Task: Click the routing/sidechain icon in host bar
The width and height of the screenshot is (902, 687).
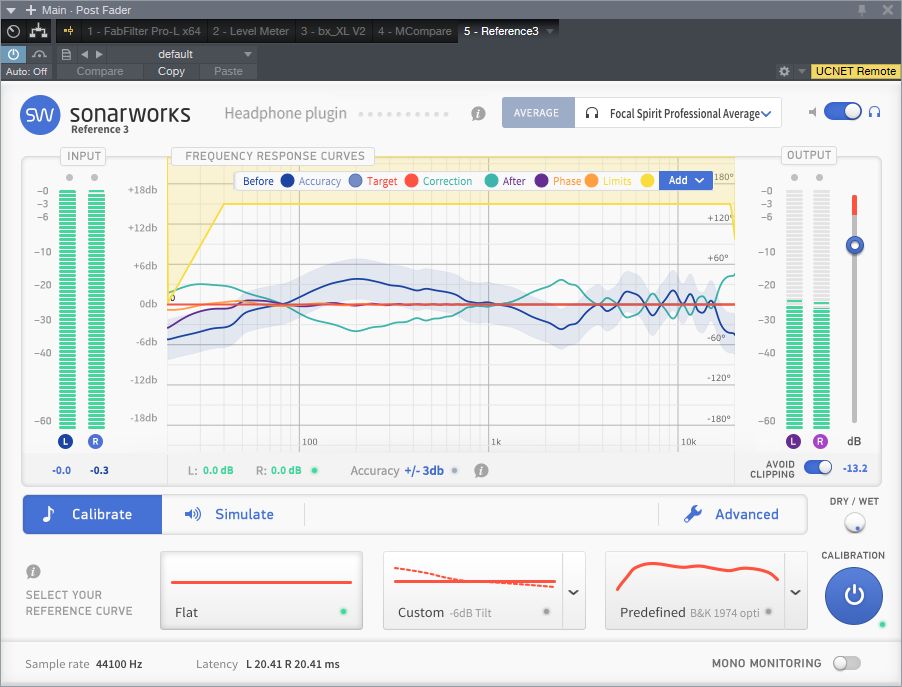Action: click(39, 31)
